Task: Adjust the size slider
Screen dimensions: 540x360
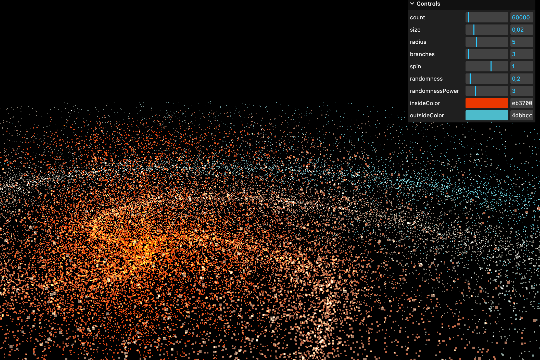Action: [x=487, y=30]
